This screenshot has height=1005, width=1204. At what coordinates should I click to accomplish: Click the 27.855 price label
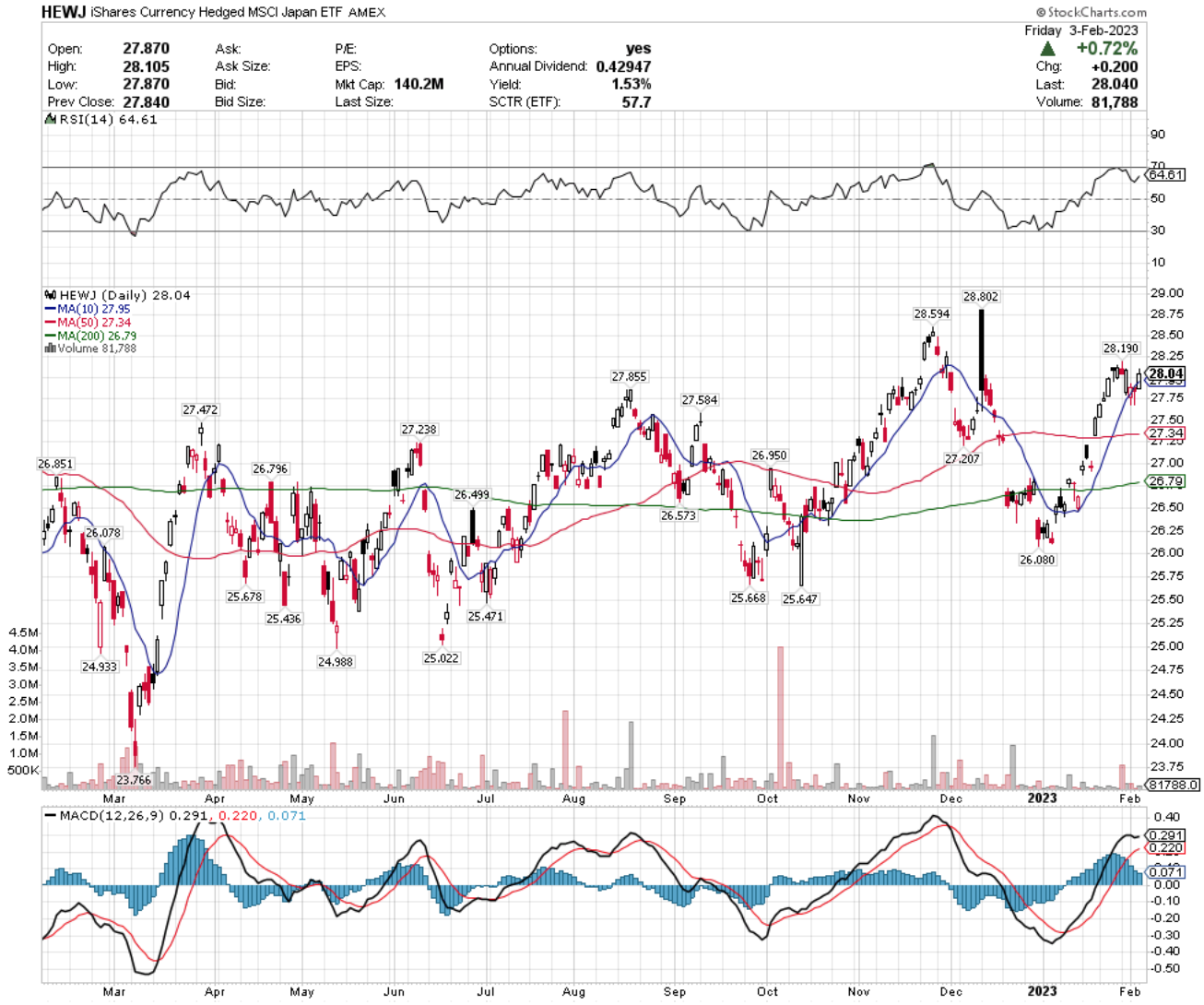629,377
